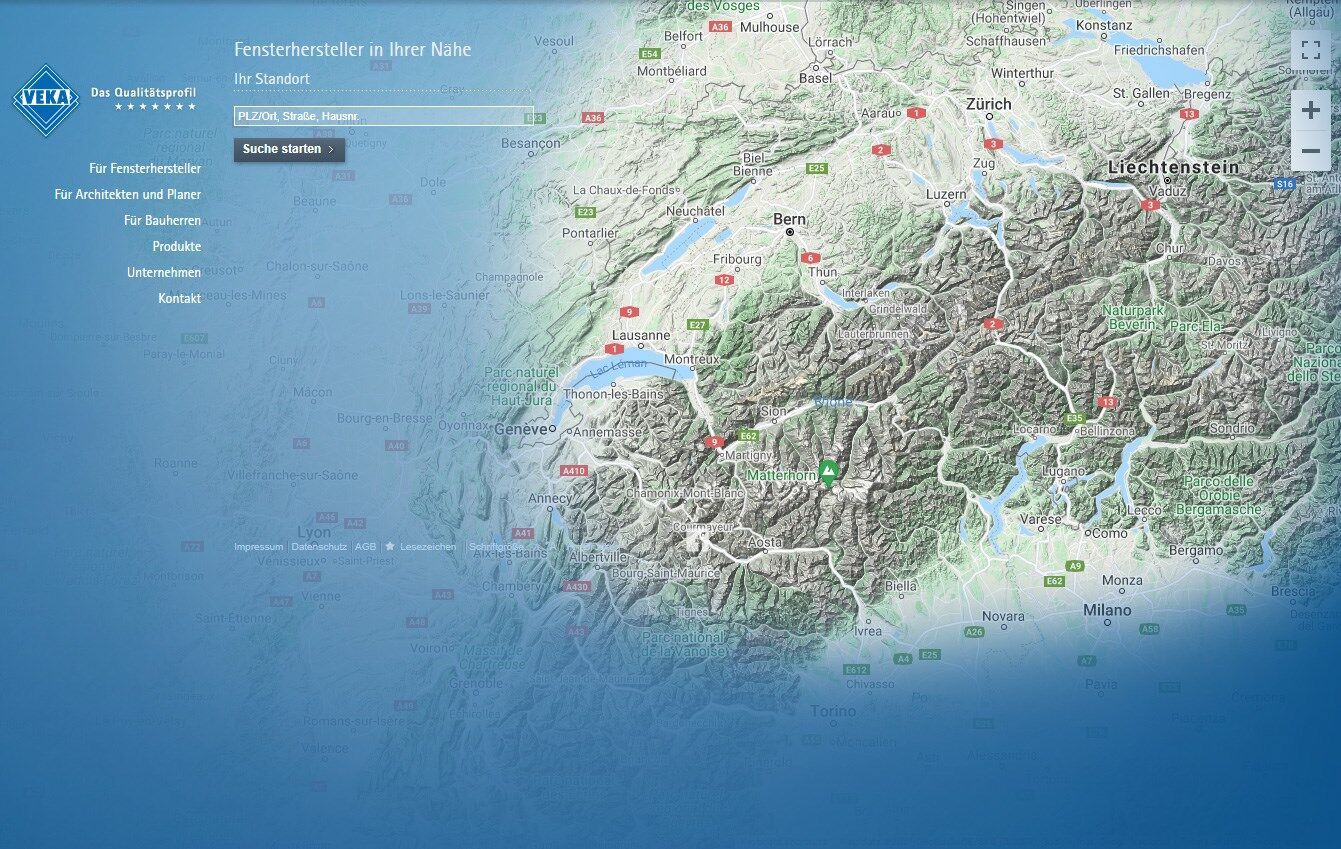Open Unternehmen menu item
The height and width of the screenshot is (849, 1341).
coord(164,273)
